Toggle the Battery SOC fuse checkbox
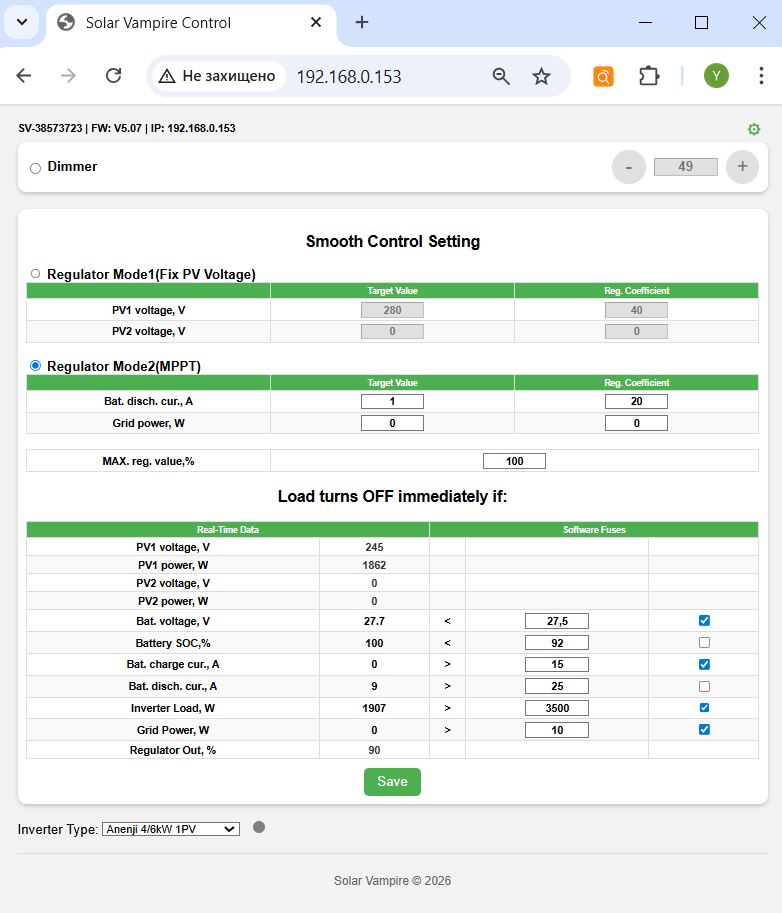 704,642
